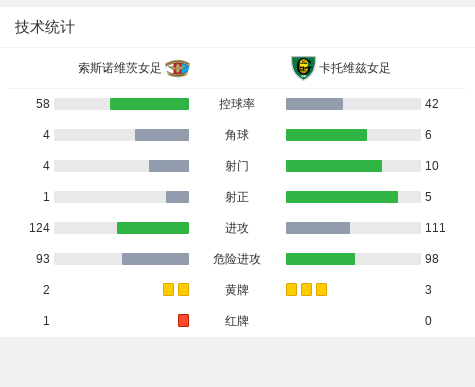This screenshot has height=387, width=475.
Task: Click the 卡托维兹女足 green shield logo
Action: 303,68
